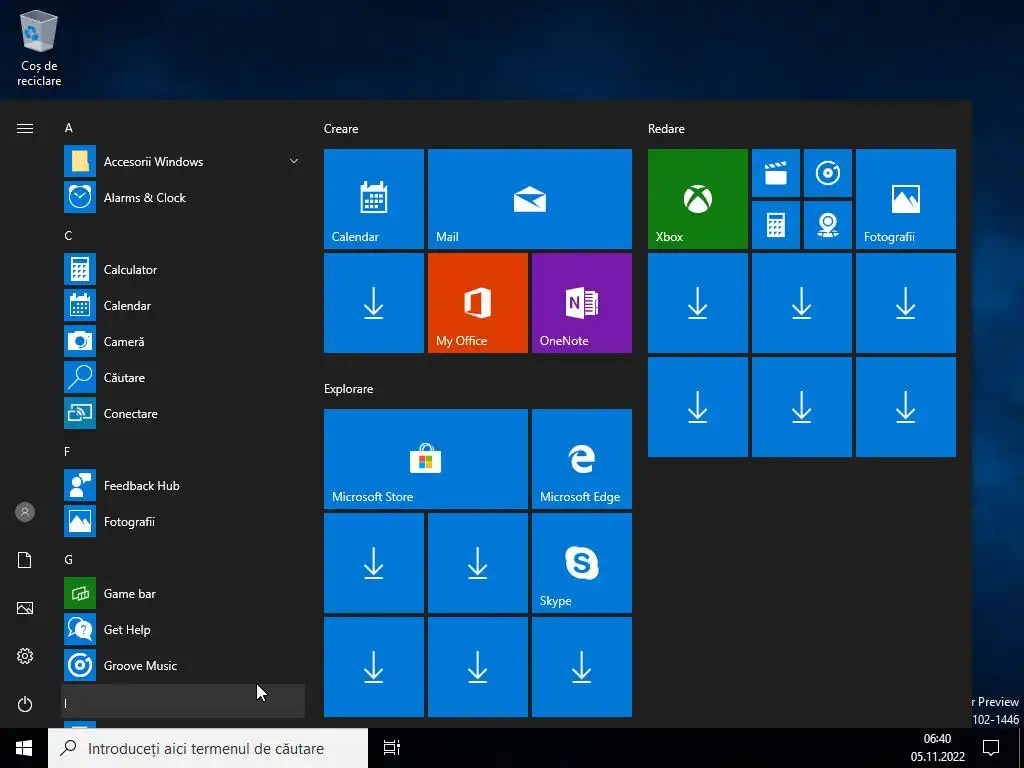Image resolution: width=1024 pixels, height=768 pixels.
Task: Open the user account icon in Start sidebar
Action: [x=25, y=512]
